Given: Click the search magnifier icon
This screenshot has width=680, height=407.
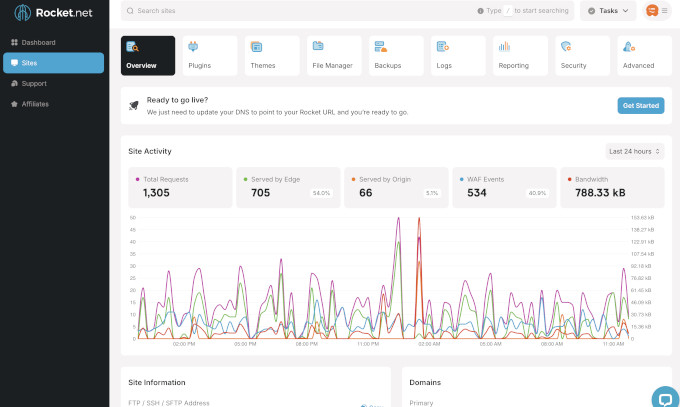Looking at the screenshot, I should (130, 11).
